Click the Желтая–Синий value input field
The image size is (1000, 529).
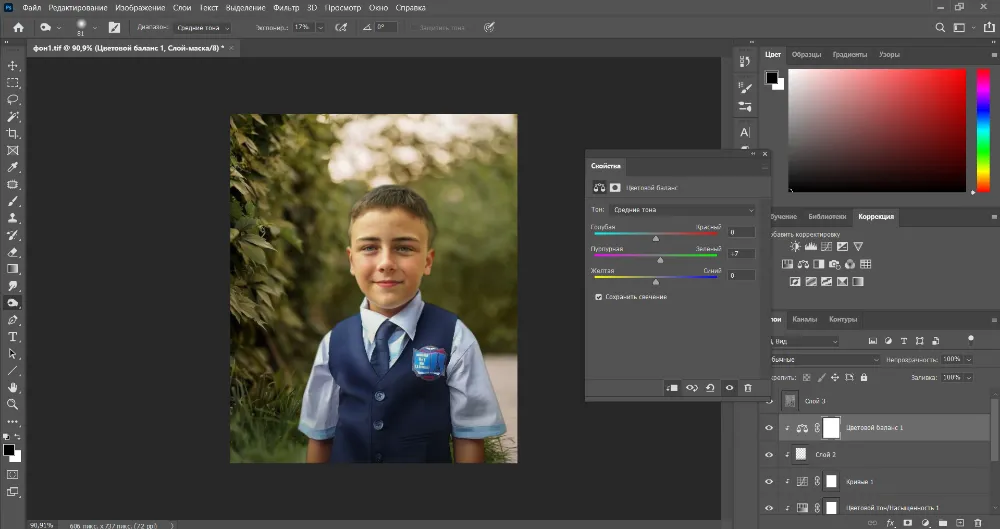(741, 275)
